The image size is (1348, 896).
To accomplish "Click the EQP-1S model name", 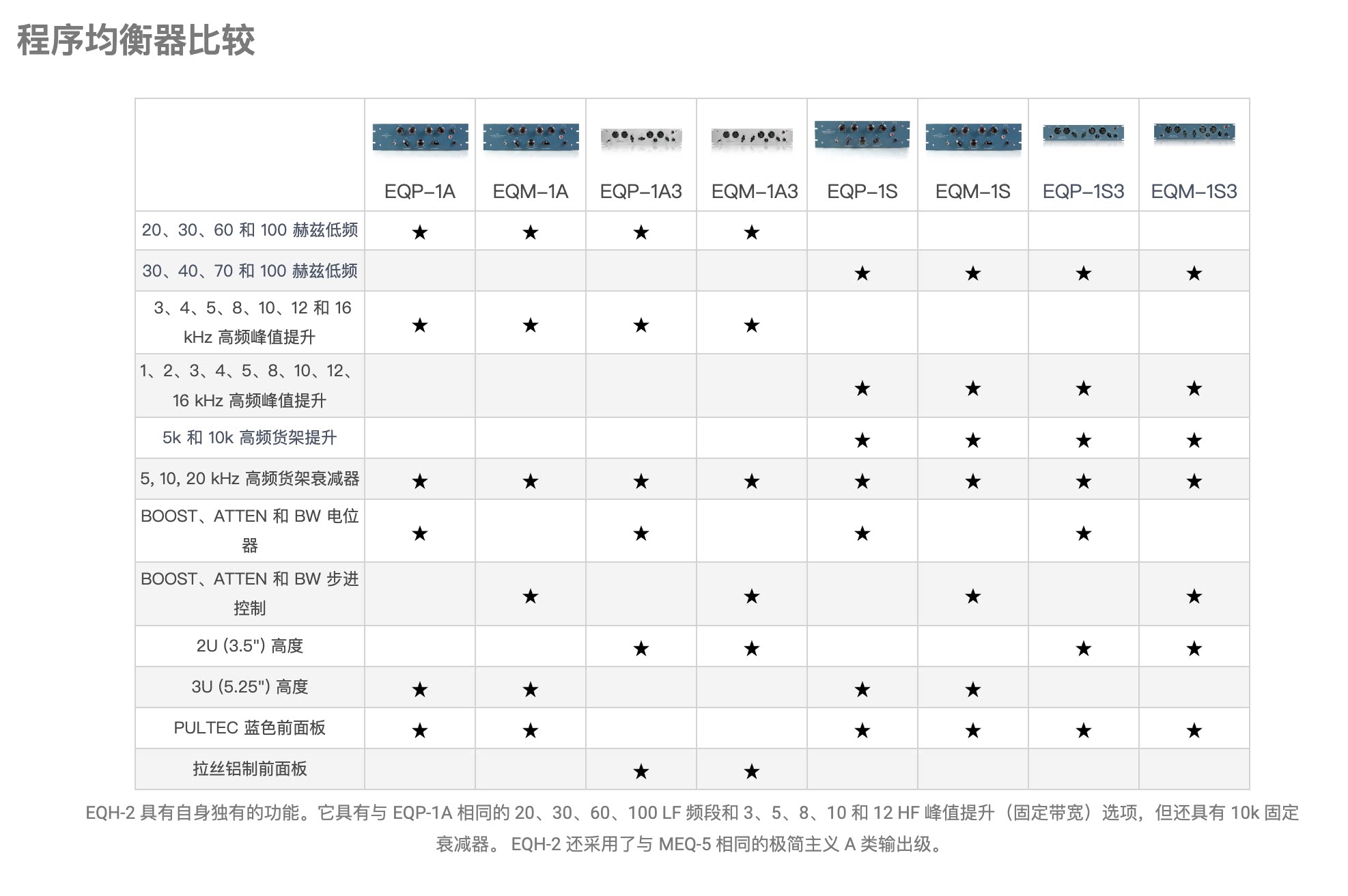I will pyautogui.click(x=862, y=191).
